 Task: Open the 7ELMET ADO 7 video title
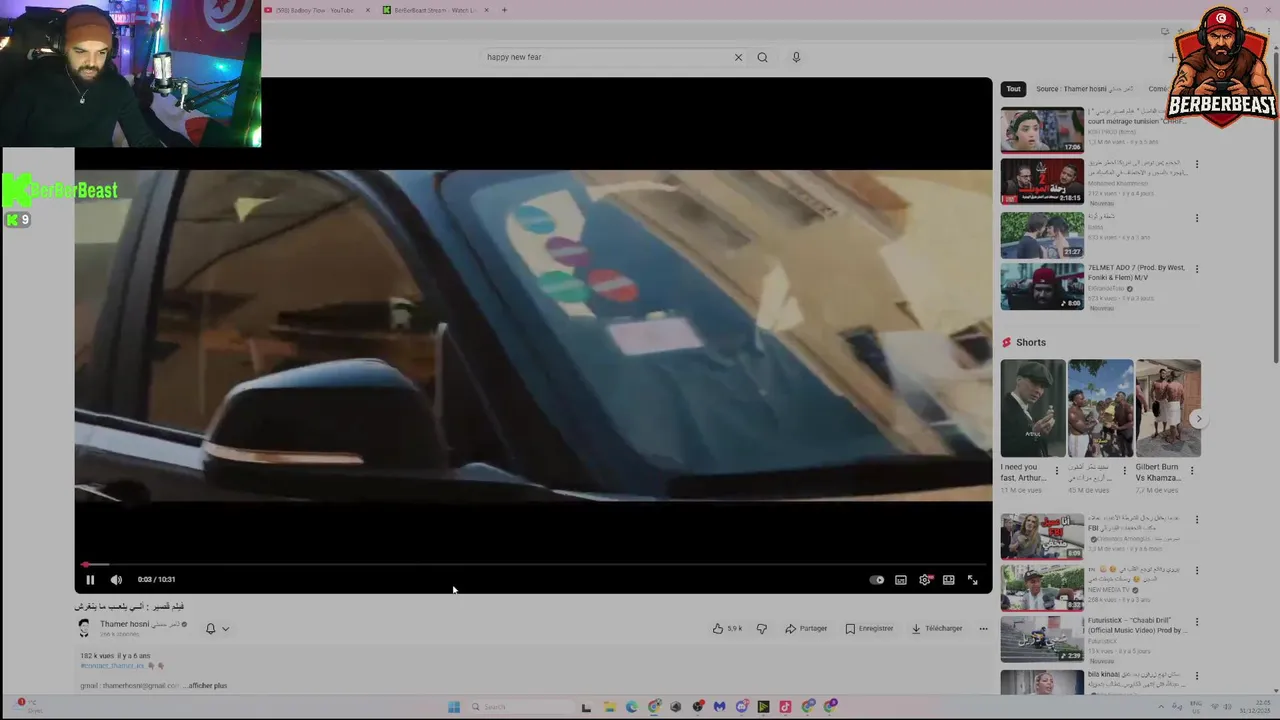pos(1136,273)
